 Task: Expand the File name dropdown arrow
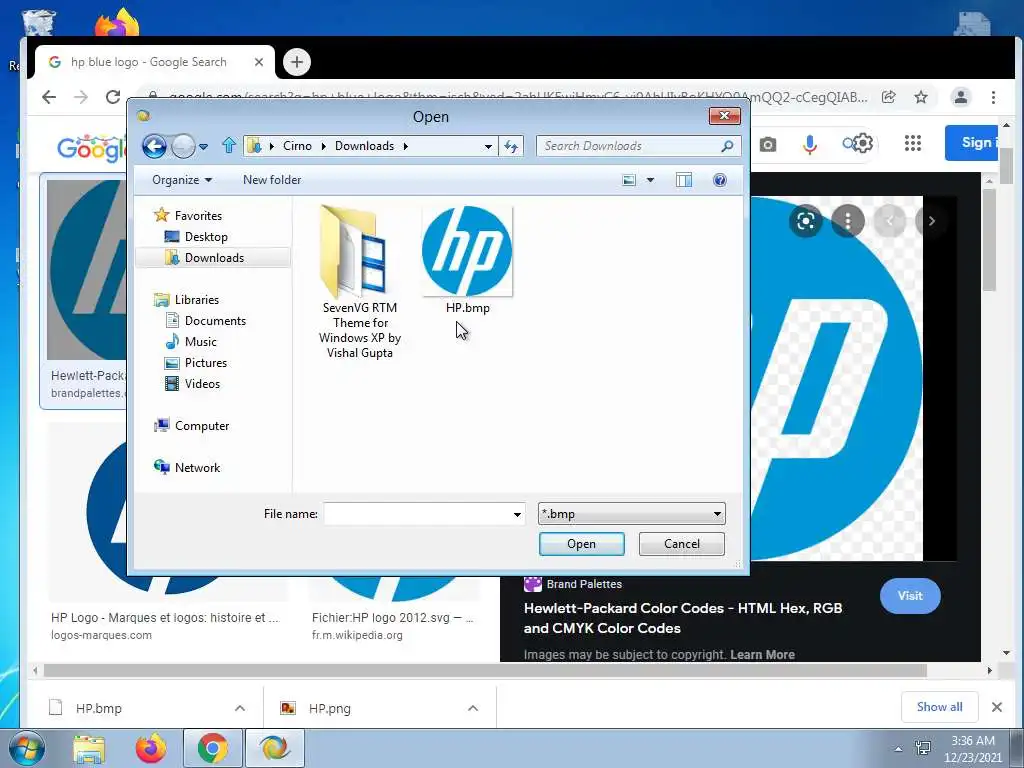pyautogui.click(x=517, y=515)
